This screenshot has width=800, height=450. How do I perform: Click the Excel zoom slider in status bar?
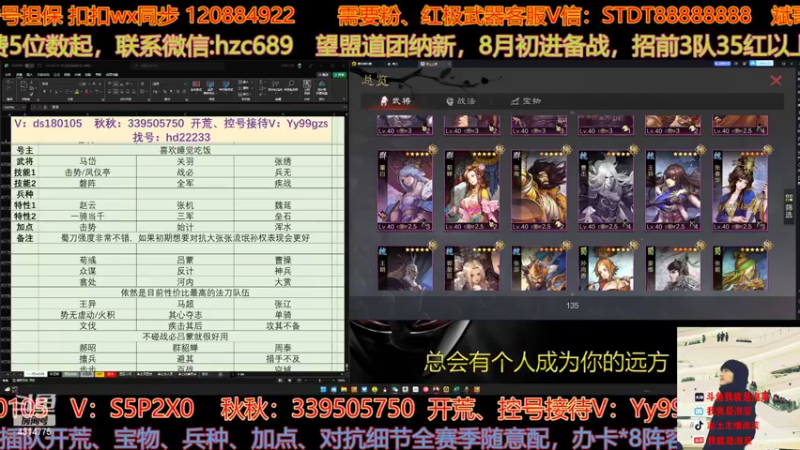319,380
